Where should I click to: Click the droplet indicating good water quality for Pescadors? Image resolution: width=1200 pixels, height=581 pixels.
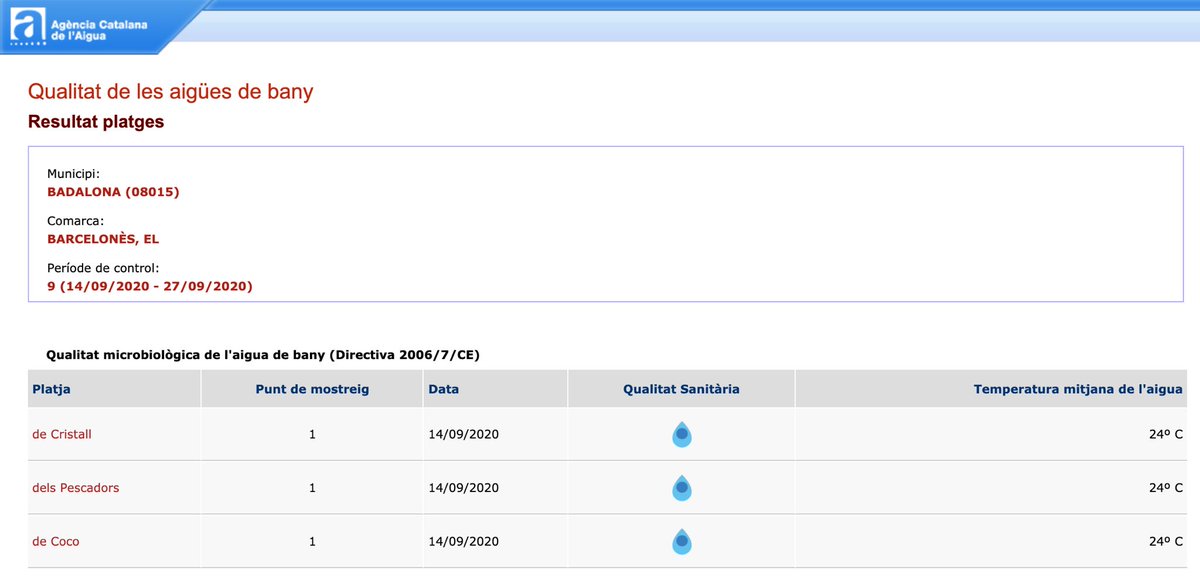point(681,488)
